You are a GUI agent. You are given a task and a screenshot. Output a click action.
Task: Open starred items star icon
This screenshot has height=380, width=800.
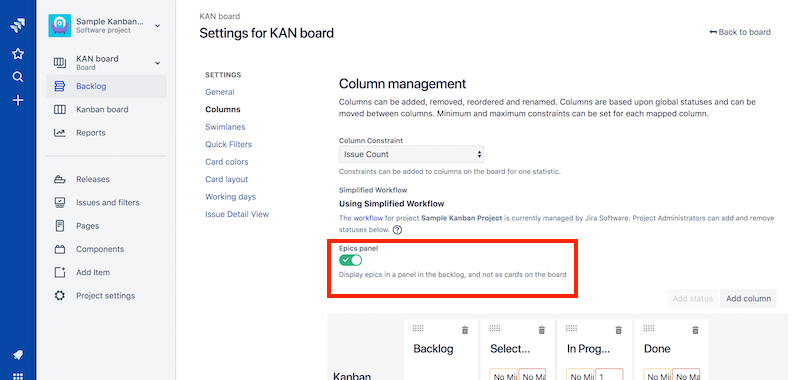(18, 54)
